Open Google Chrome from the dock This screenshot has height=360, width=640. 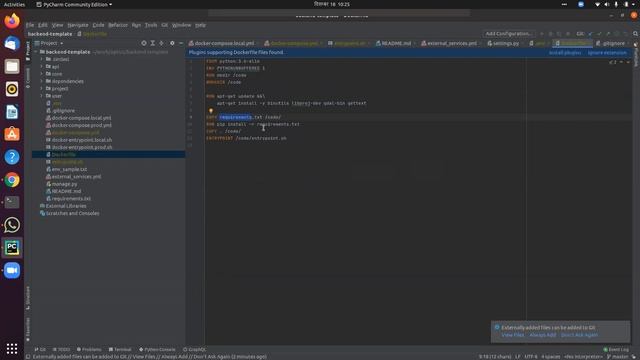point(12,180)
